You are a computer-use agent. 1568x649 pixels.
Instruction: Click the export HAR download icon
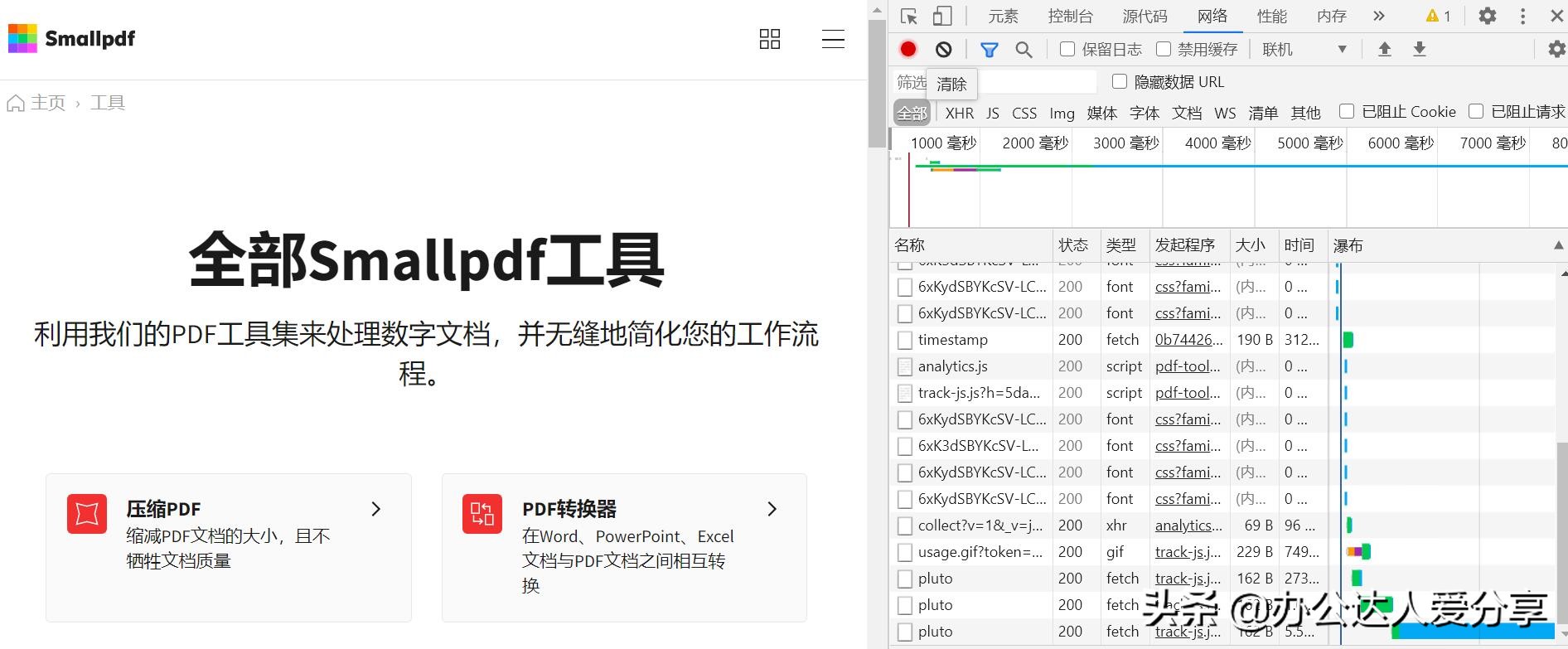pyautogui.click(x=1420, y=49)
